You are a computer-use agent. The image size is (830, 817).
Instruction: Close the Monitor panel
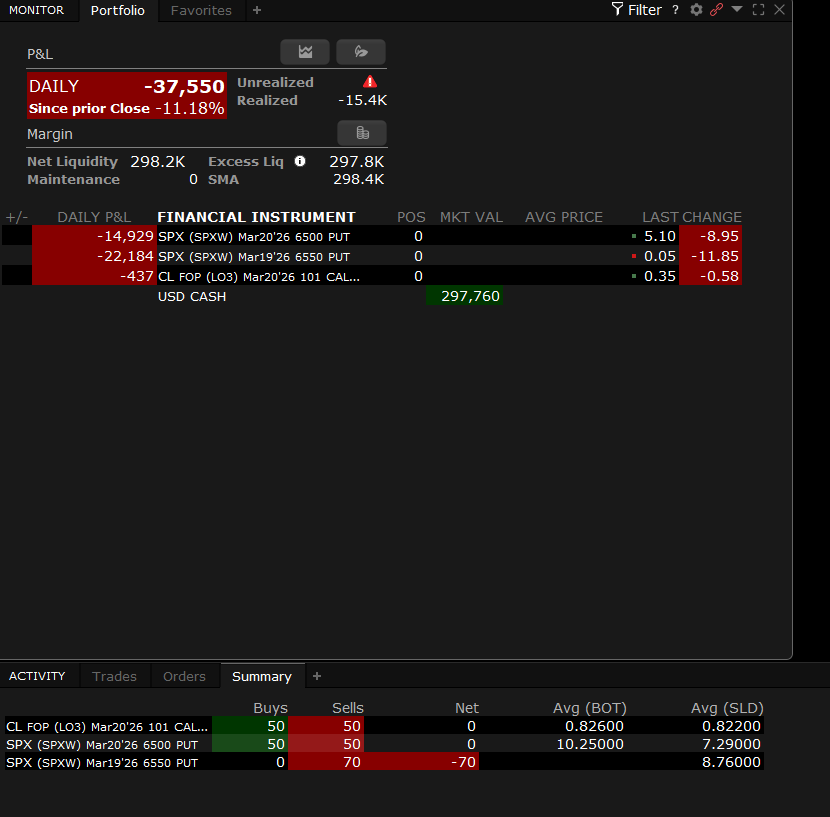[779, 10]
